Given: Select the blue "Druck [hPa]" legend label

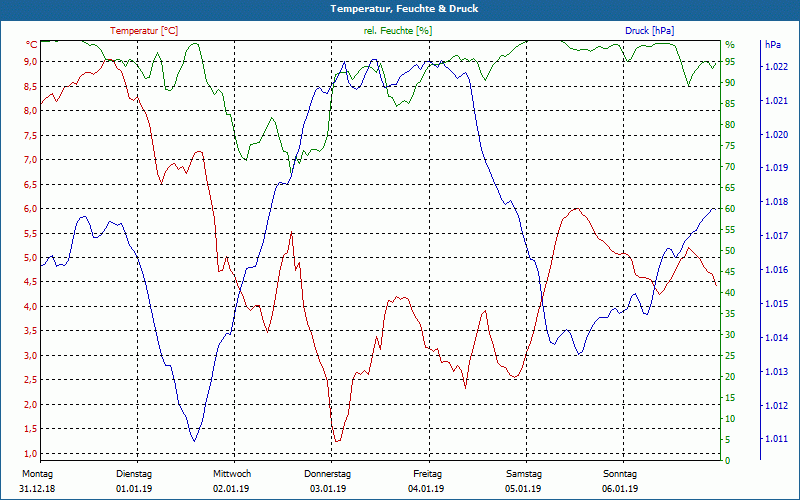Looking at the screenshot, I should pyautogui.click(x=649, y=31).
